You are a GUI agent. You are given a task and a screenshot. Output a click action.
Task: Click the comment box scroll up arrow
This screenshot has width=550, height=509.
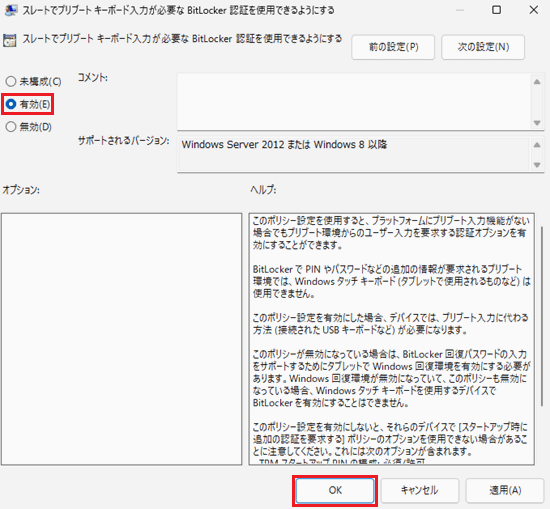pos(537,82)
